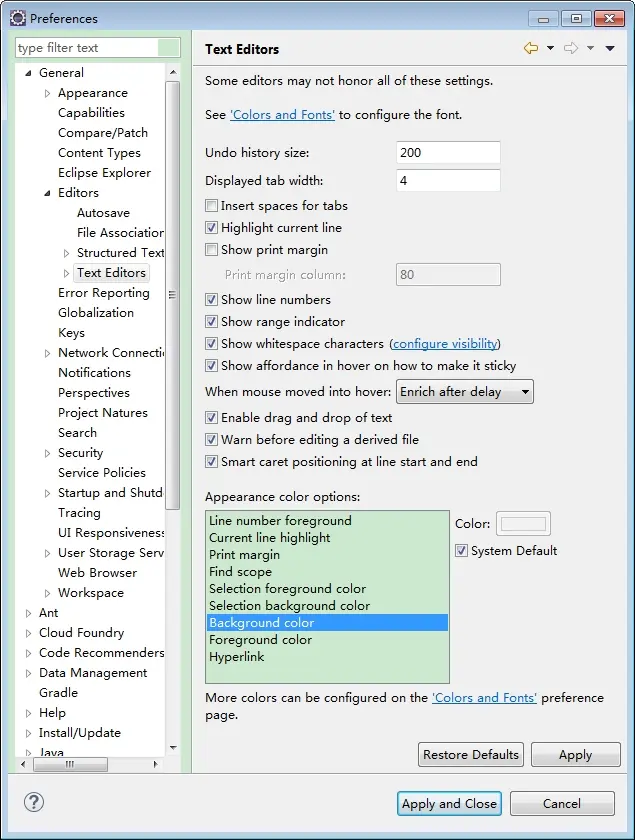Click the Color swatch button
Screen dimensions: 635x840
coord(523,523)
